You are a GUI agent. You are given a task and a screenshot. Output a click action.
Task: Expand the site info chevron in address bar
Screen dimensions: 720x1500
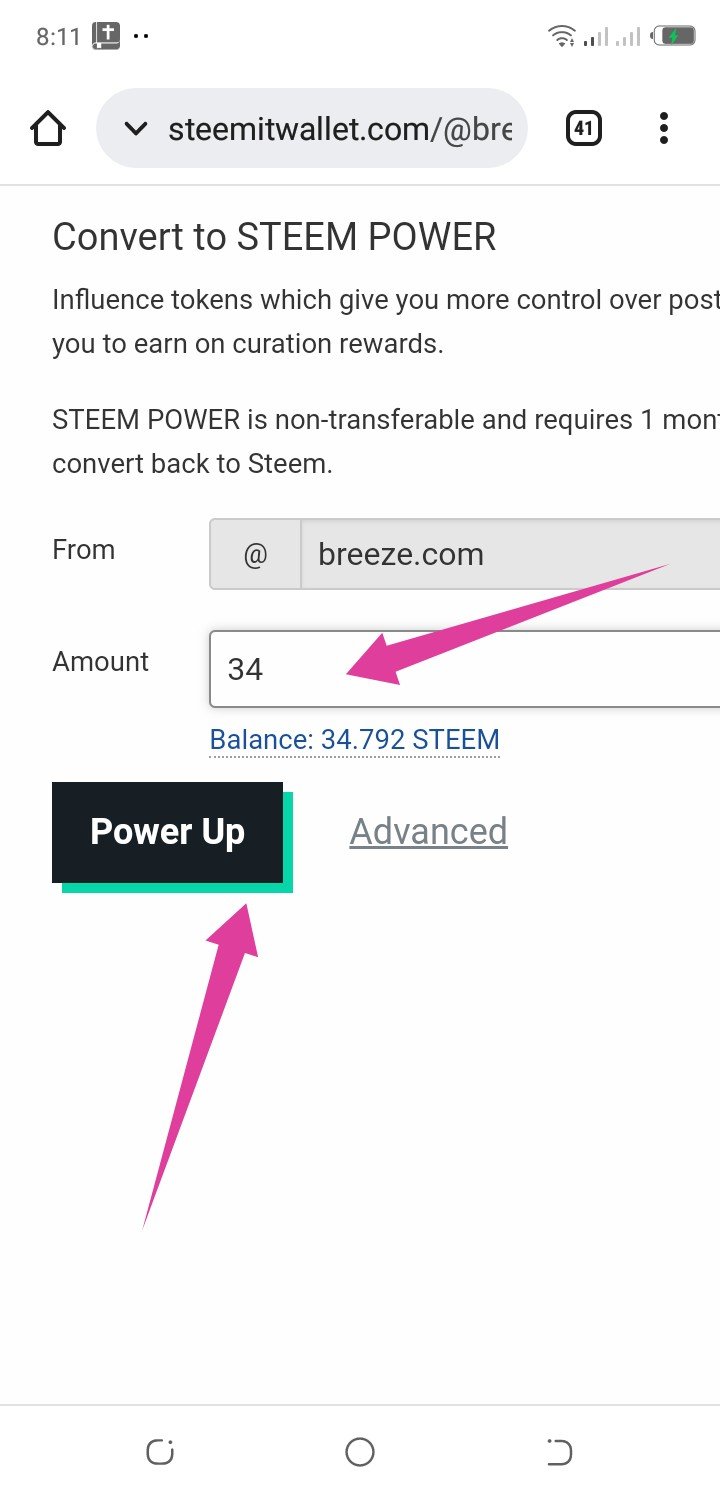click(x=135, y=128)
